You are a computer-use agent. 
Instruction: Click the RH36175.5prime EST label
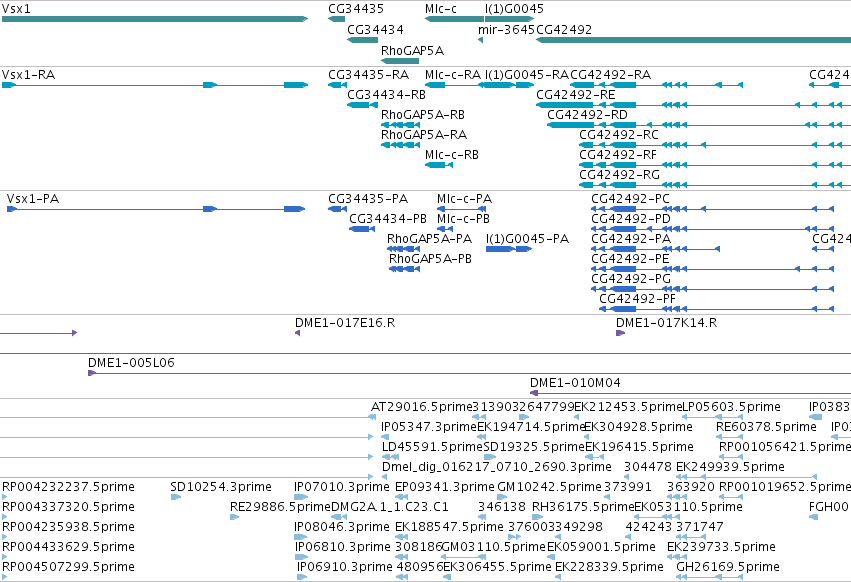[583, 507]
